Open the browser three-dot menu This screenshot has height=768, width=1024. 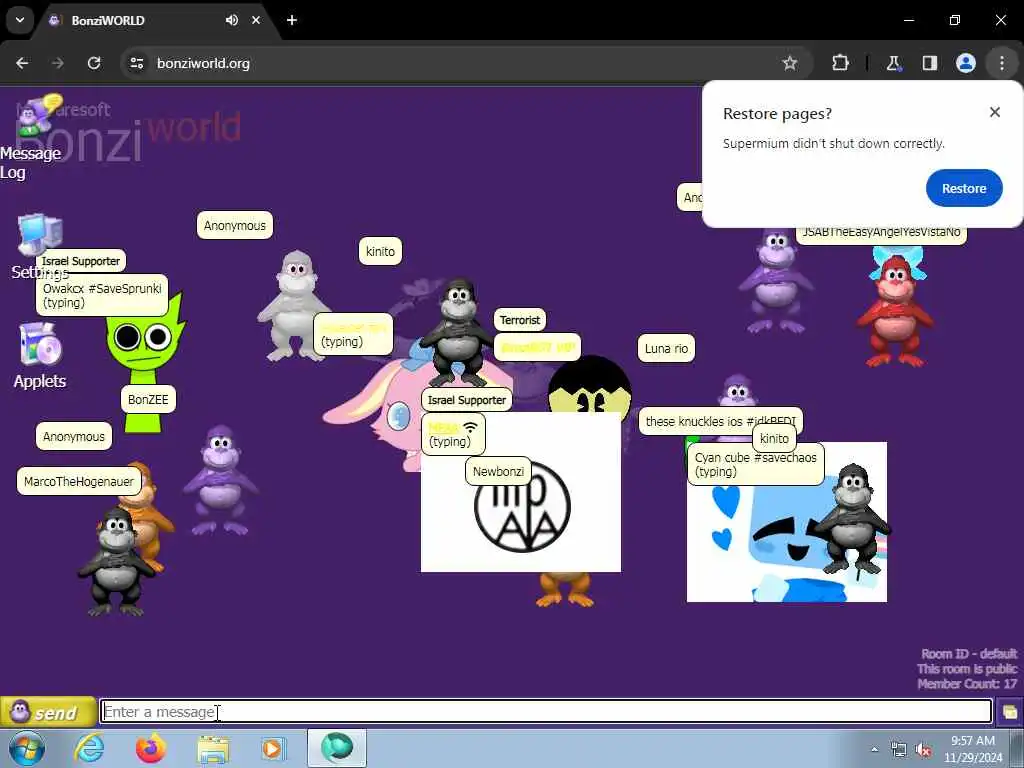(x=1002, y=63)
